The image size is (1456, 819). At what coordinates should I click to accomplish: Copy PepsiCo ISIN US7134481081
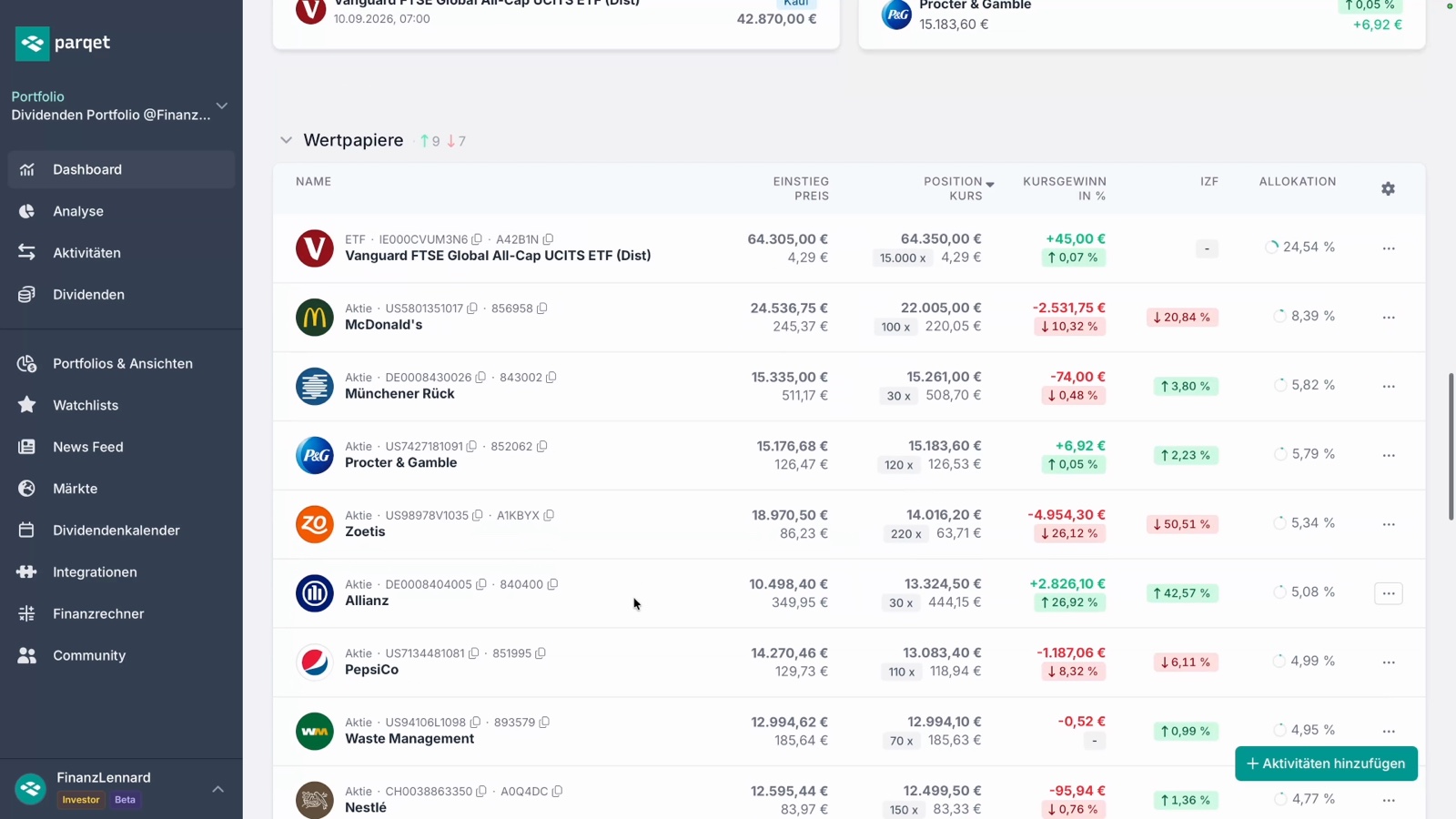pyautogui.click(x=473, y=654)
